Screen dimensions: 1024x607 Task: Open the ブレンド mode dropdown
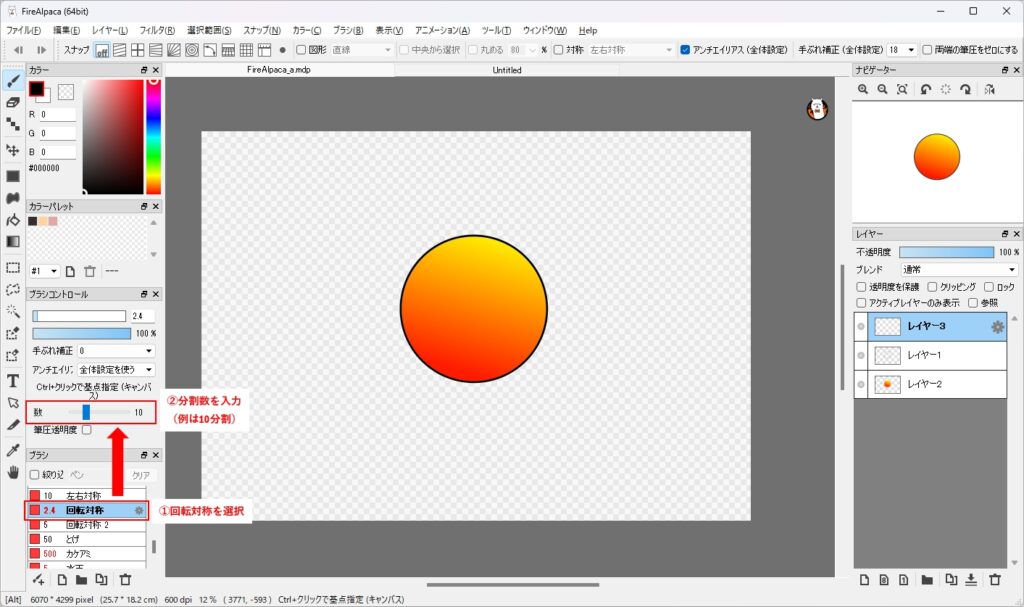(x=958, y=270)
